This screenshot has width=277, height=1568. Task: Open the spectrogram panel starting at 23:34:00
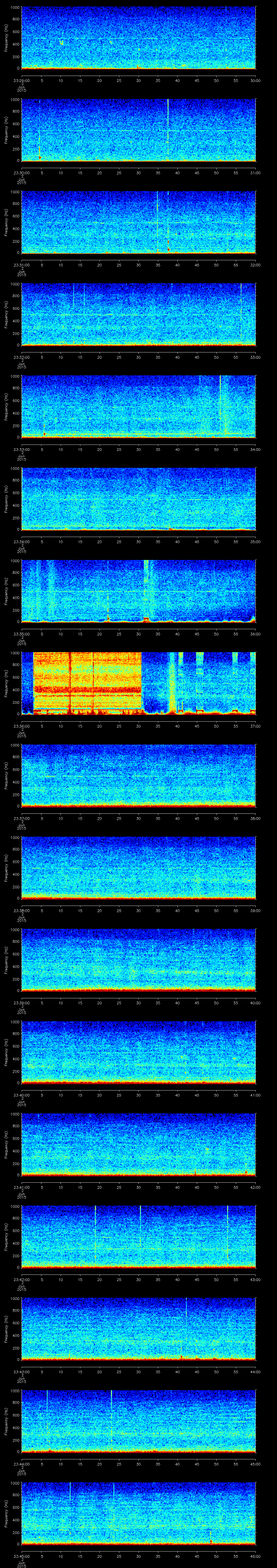[x=138, y=499]
